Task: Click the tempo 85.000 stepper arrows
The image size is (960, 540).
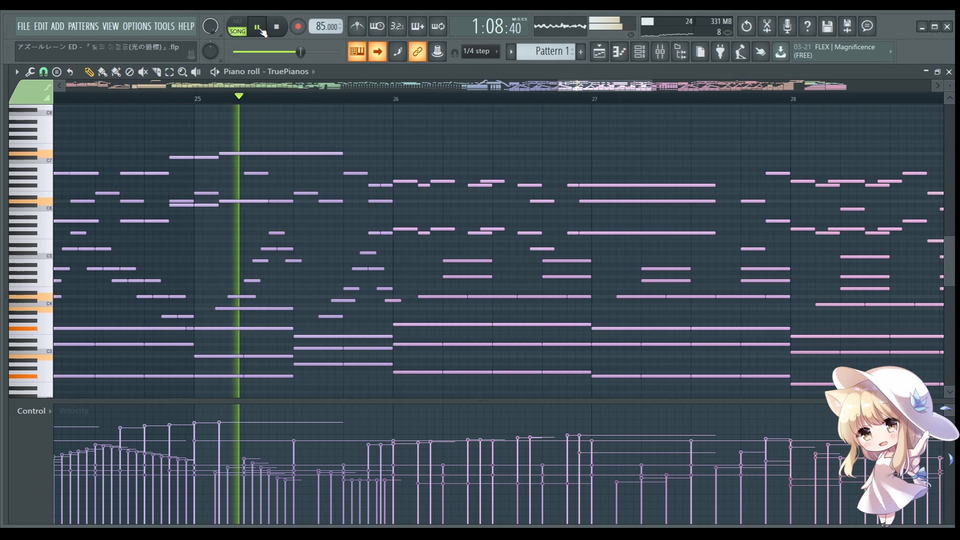Action: pyautogui.click(x=340, y=26)
